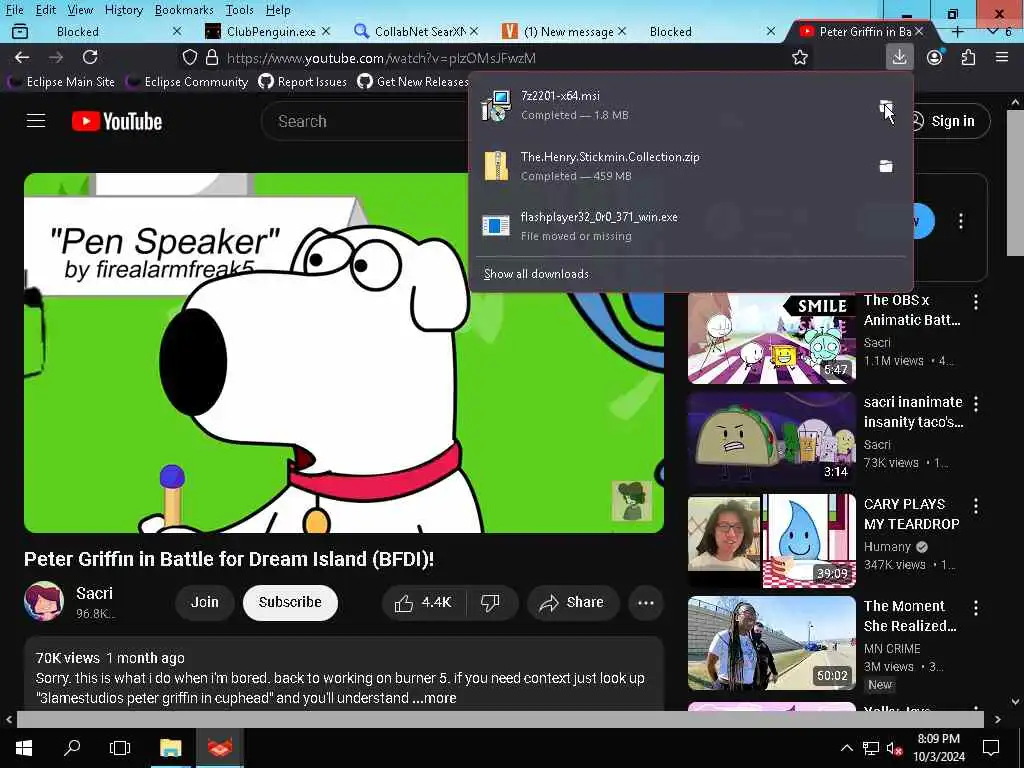Viewport: 1024px width, 768px height.
Task: Open Get New Releases bookmark
Action: coord(413,82)
